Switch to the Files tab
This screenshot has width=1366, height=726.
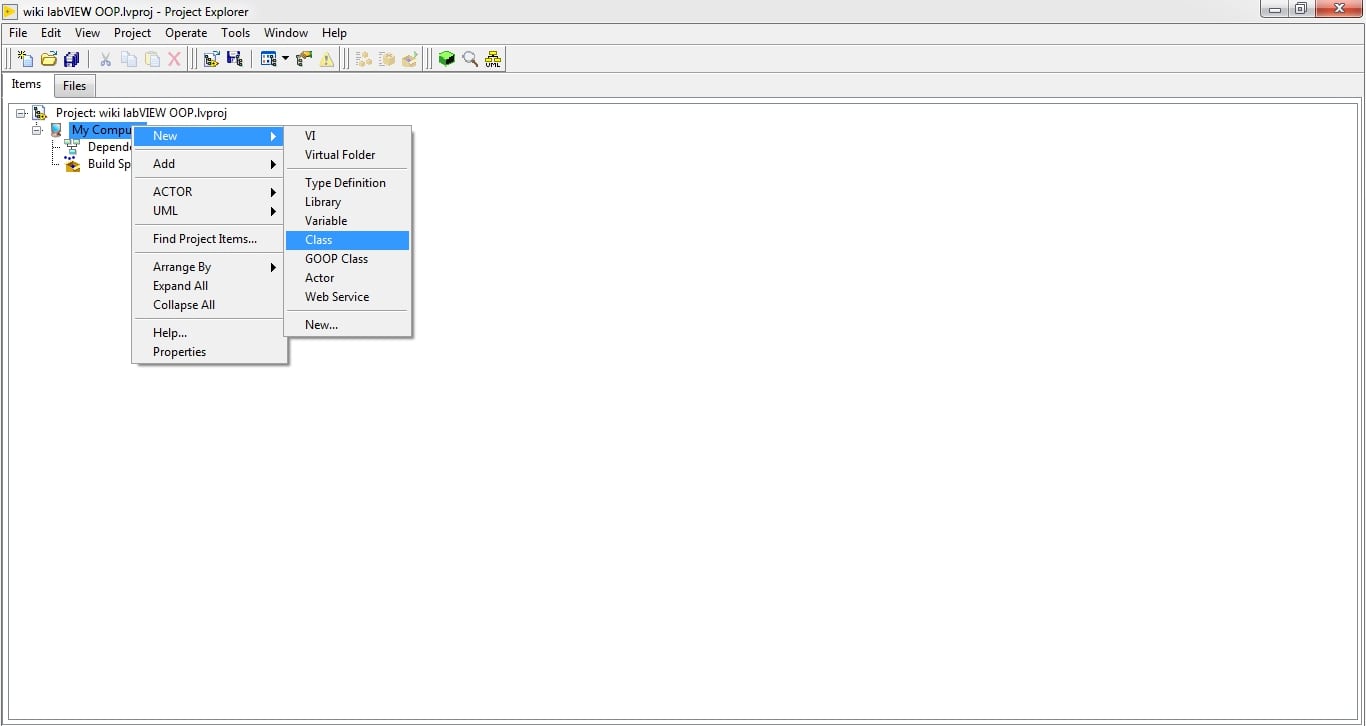tap(75, 86)
